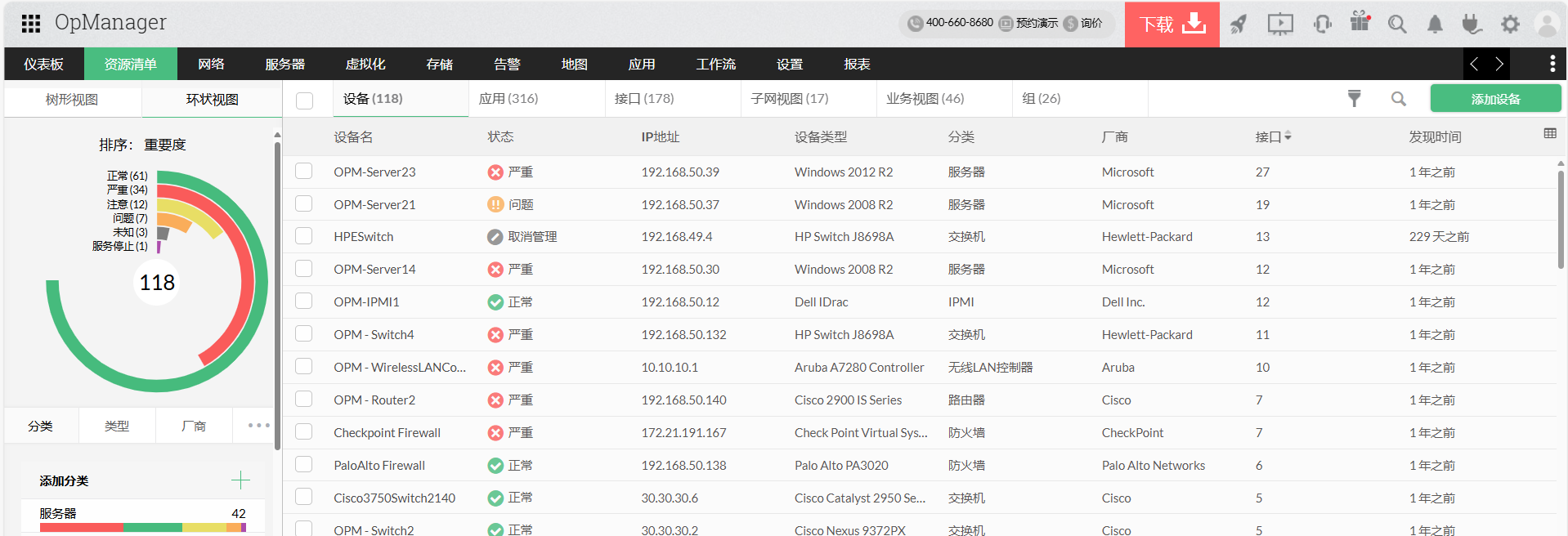
Task: Click the plus icon beside 添加分类
Action: (x=240, y=480)
